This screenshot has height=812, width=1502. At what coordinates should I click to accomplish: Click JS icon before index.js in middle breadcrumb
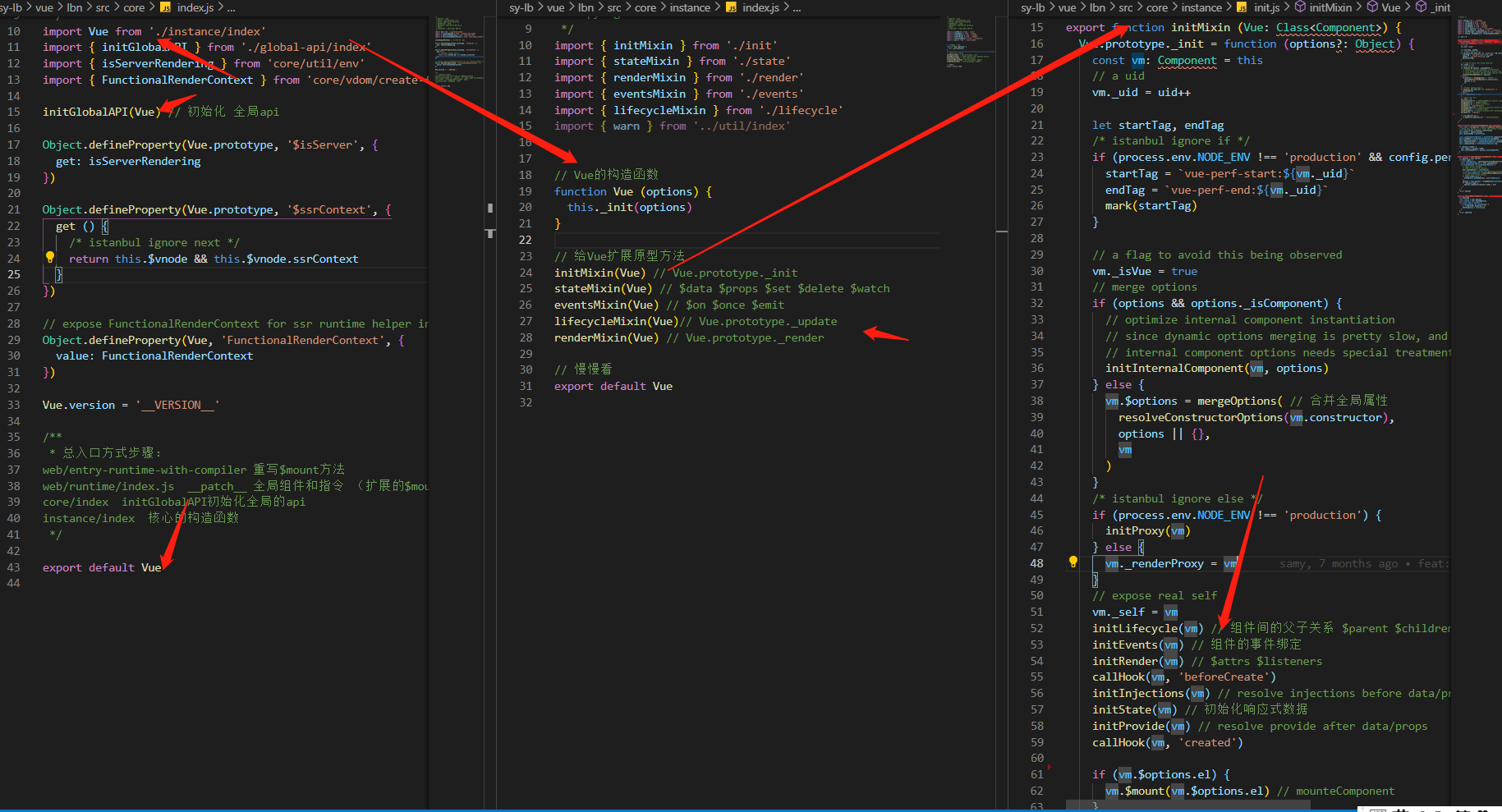pyautogui.click(x=731, y=7)
